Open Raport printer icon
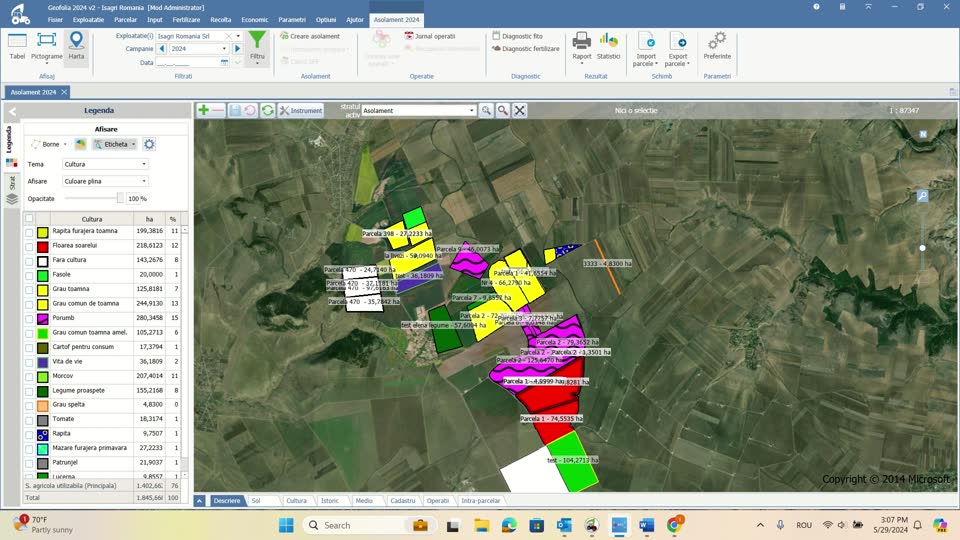The image size is (960, 540). click(582, 47)
